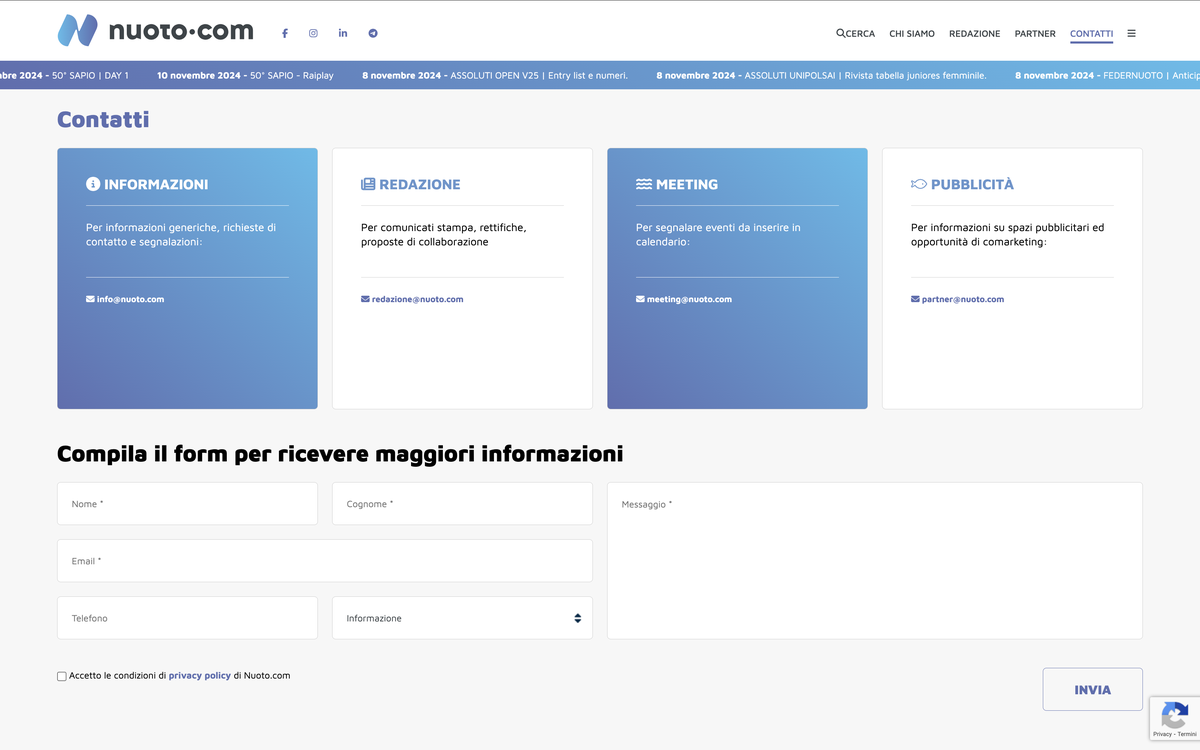Open the Facebook social icon
The image size is (1200, 750).
click(284, 33)
